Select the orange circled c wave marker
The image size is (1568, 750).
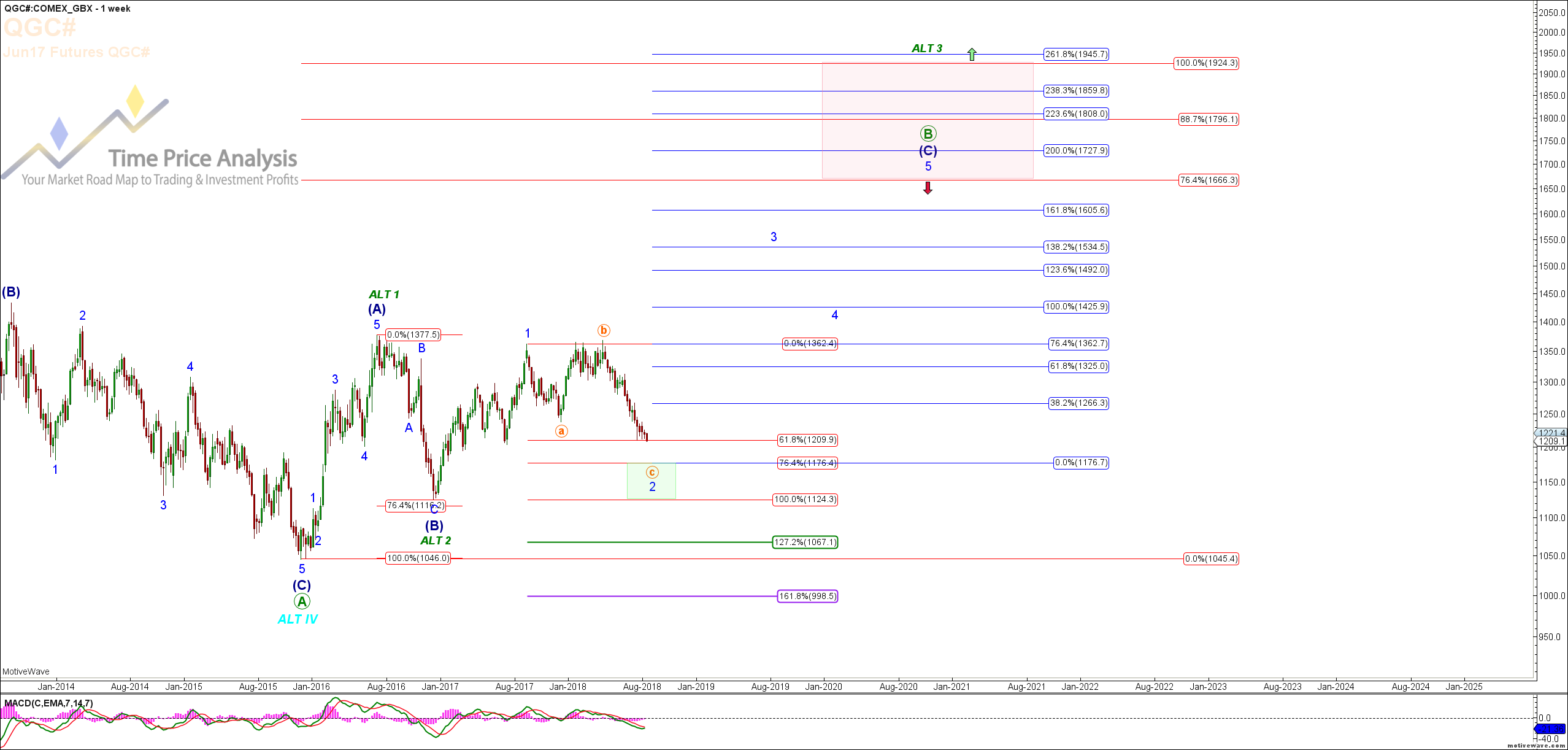click(652, 472)
